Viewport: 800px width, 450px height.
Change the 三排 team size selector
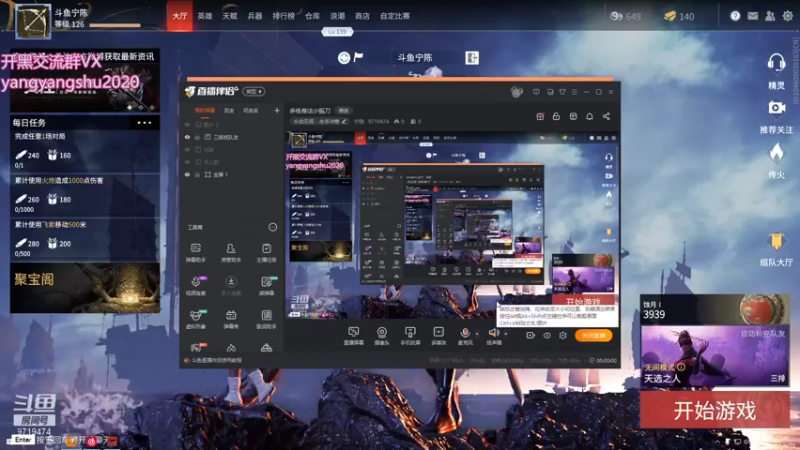tap(778, 378)
